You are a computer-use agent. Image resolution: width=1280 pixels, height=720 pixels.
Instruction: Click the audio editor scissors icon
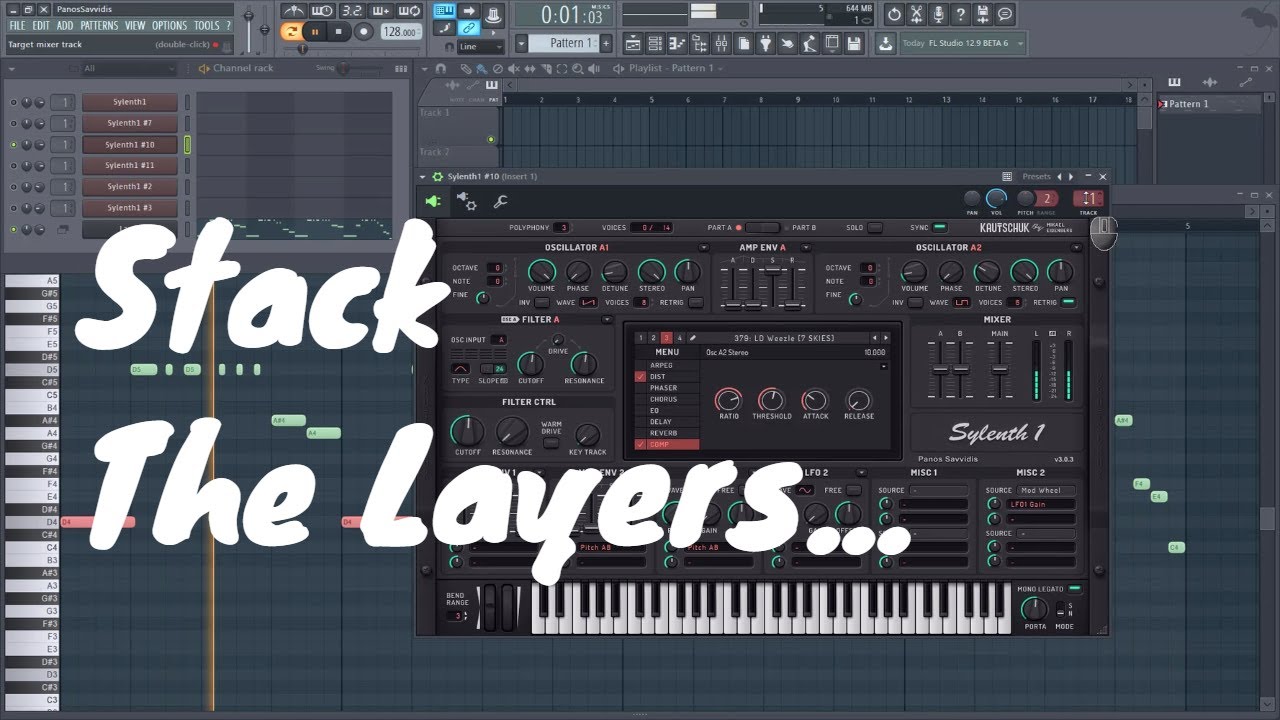pos(916,14)
